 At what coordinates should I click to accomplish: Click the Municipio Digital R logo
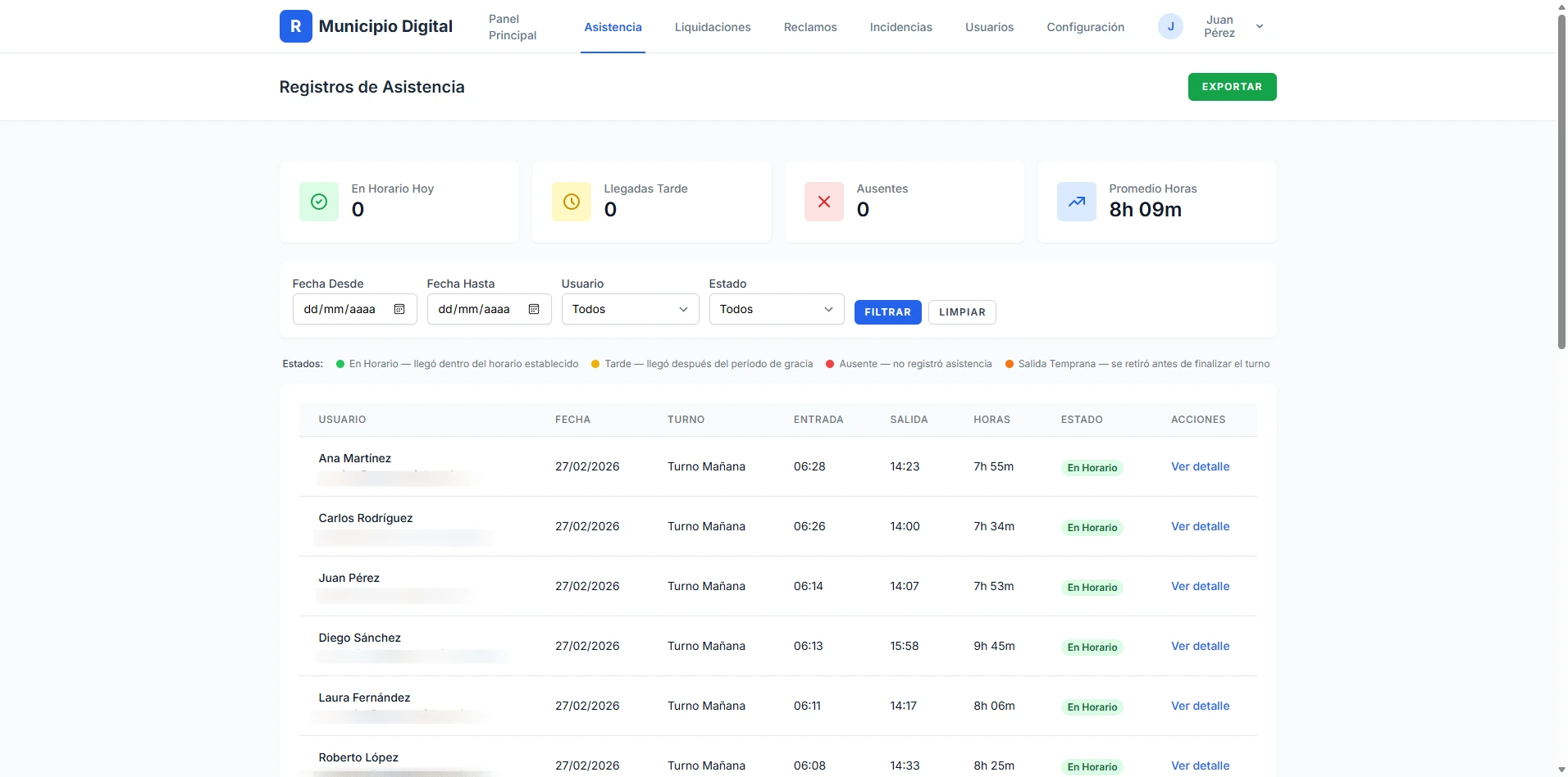pyautogui.click(x=295, y=26)
